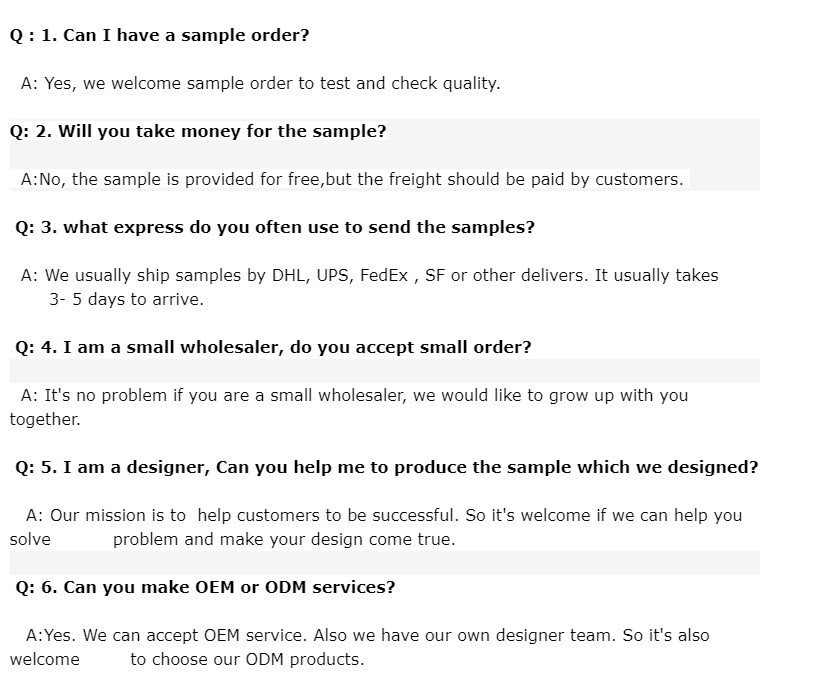The width and height of the screenshot is (824, 681).
Task: Click the small wholesaler answer text
Action: point(354,395)
